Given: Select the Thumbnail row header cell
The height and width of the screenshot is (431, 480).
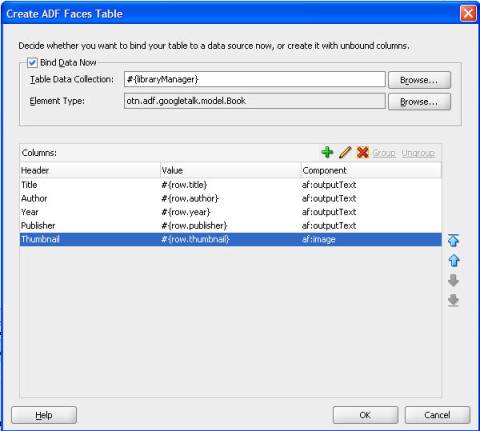Looking at the screenshot, I should (x=90, y=239).
